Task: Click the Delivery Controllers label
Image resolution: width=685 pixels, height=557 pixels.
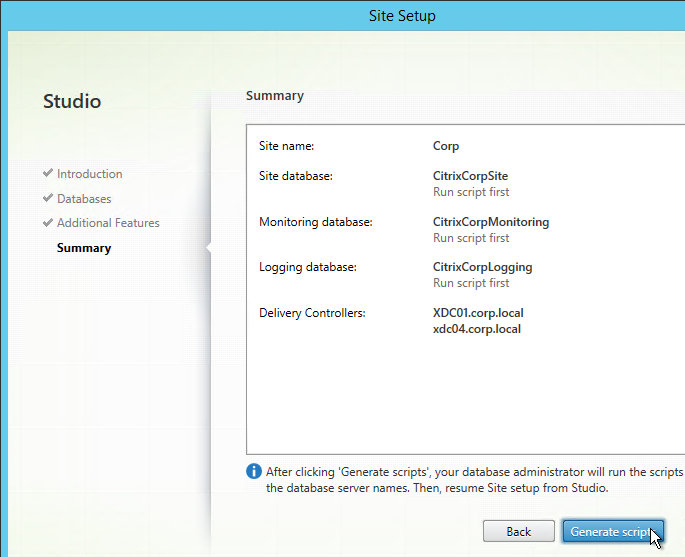Action: [312, 313]
